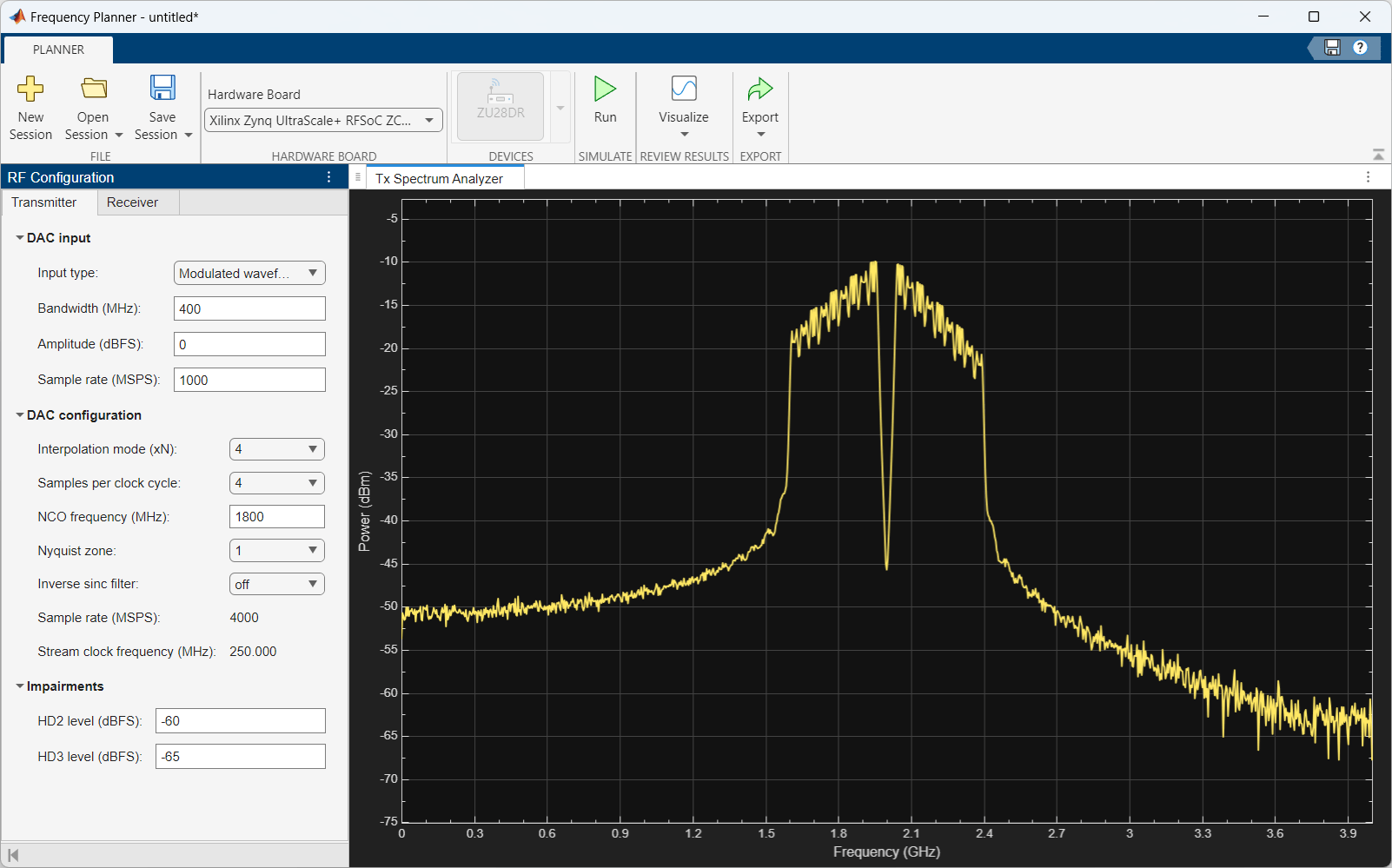This screenshot has width=1392, height=868.
Task: Collapse the DAC configuration section
Action: tap(20, 415)
